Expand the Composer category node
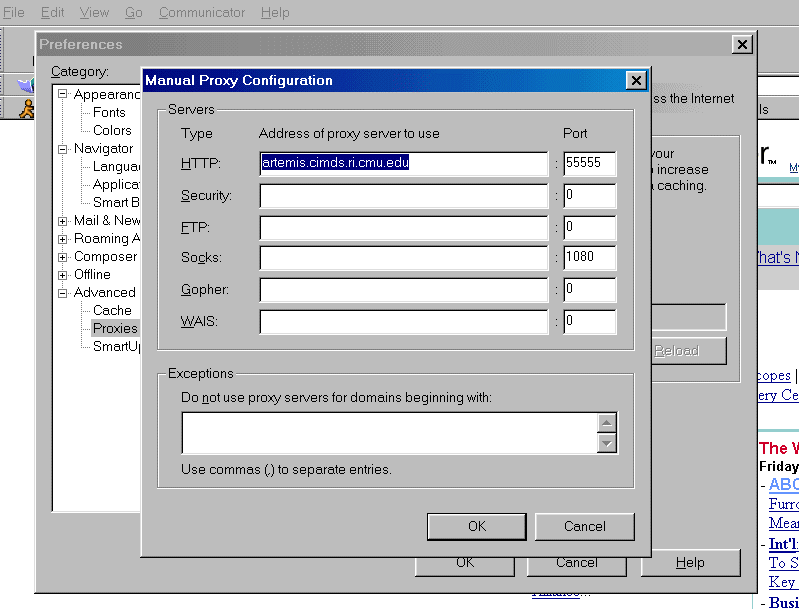Viewport: 799px width, 609px height. 63,257
